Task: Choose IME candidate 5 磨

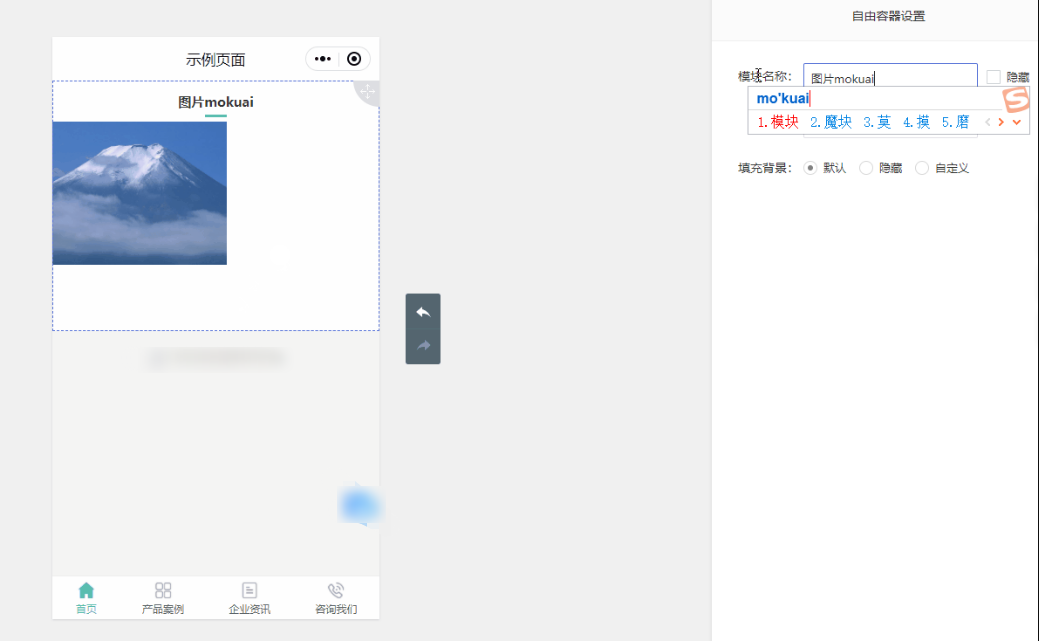Action: tap(956, 122)
